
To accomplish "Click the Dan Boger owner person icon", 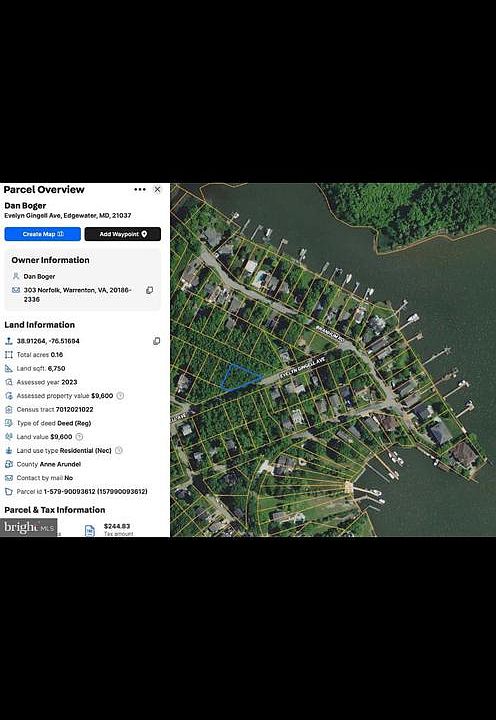I will [x=16, y=276].
